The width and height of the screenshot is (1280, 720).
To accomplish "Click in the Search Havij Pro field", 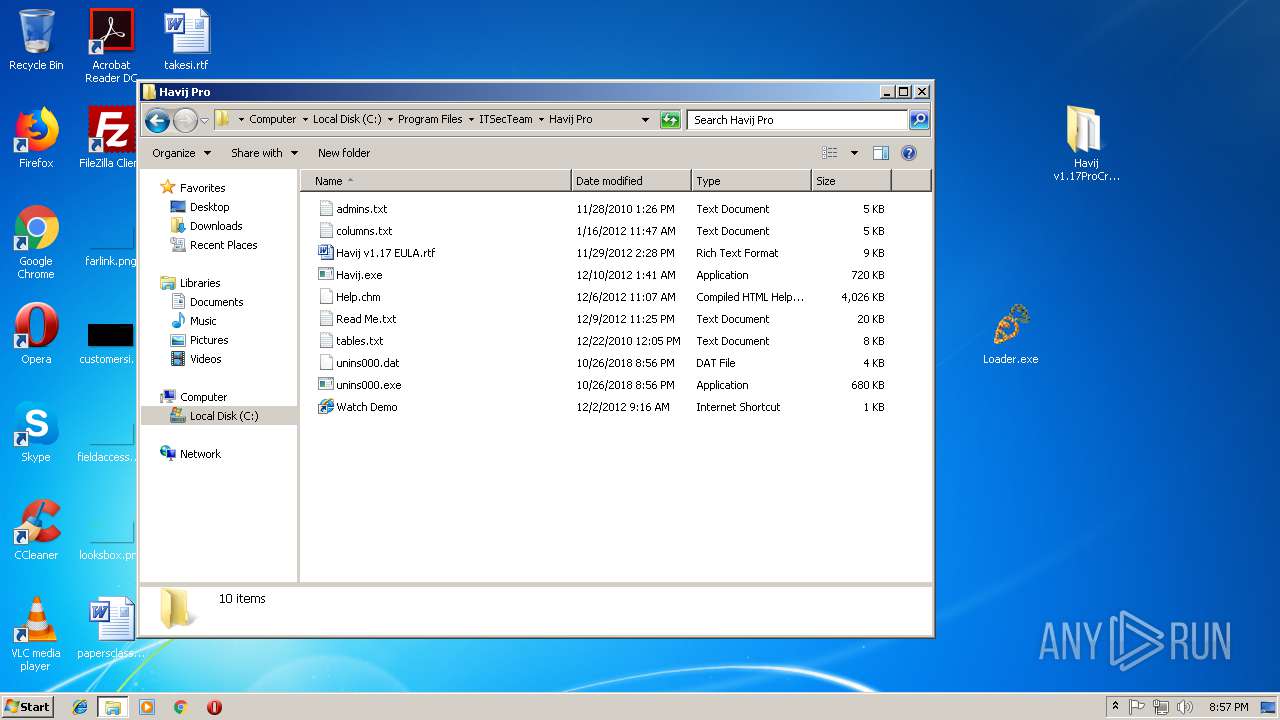I will (797, 120).
